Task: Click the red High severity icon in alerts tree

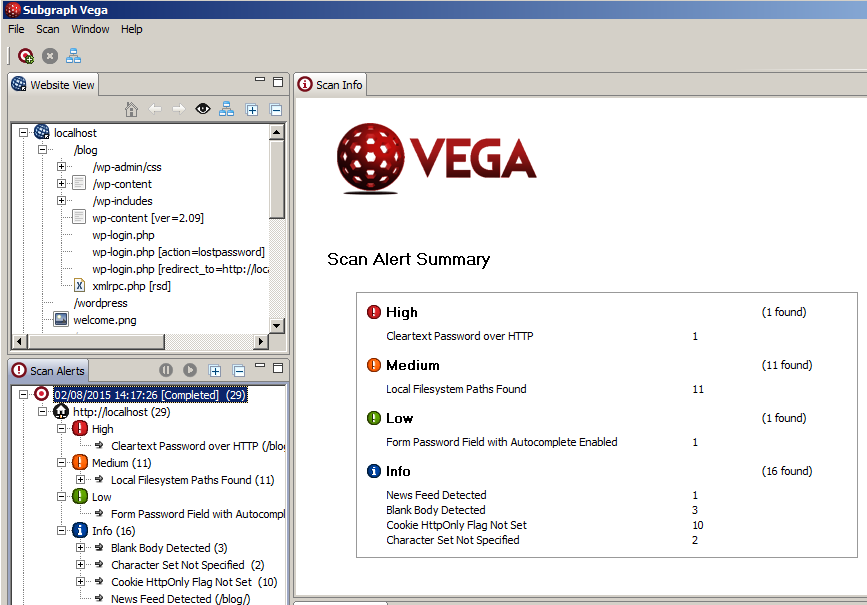Action: [80, 429]
